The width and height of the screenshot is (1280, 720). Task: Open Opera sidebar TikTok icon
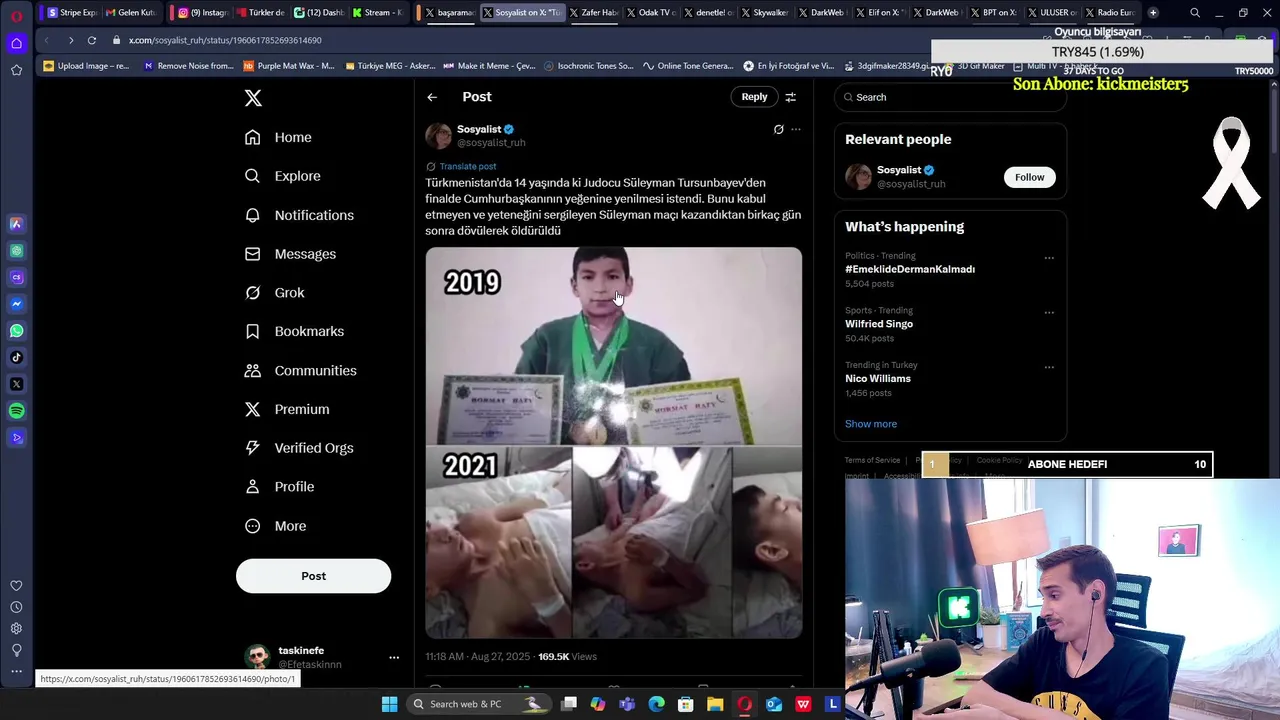coord(16,357)
